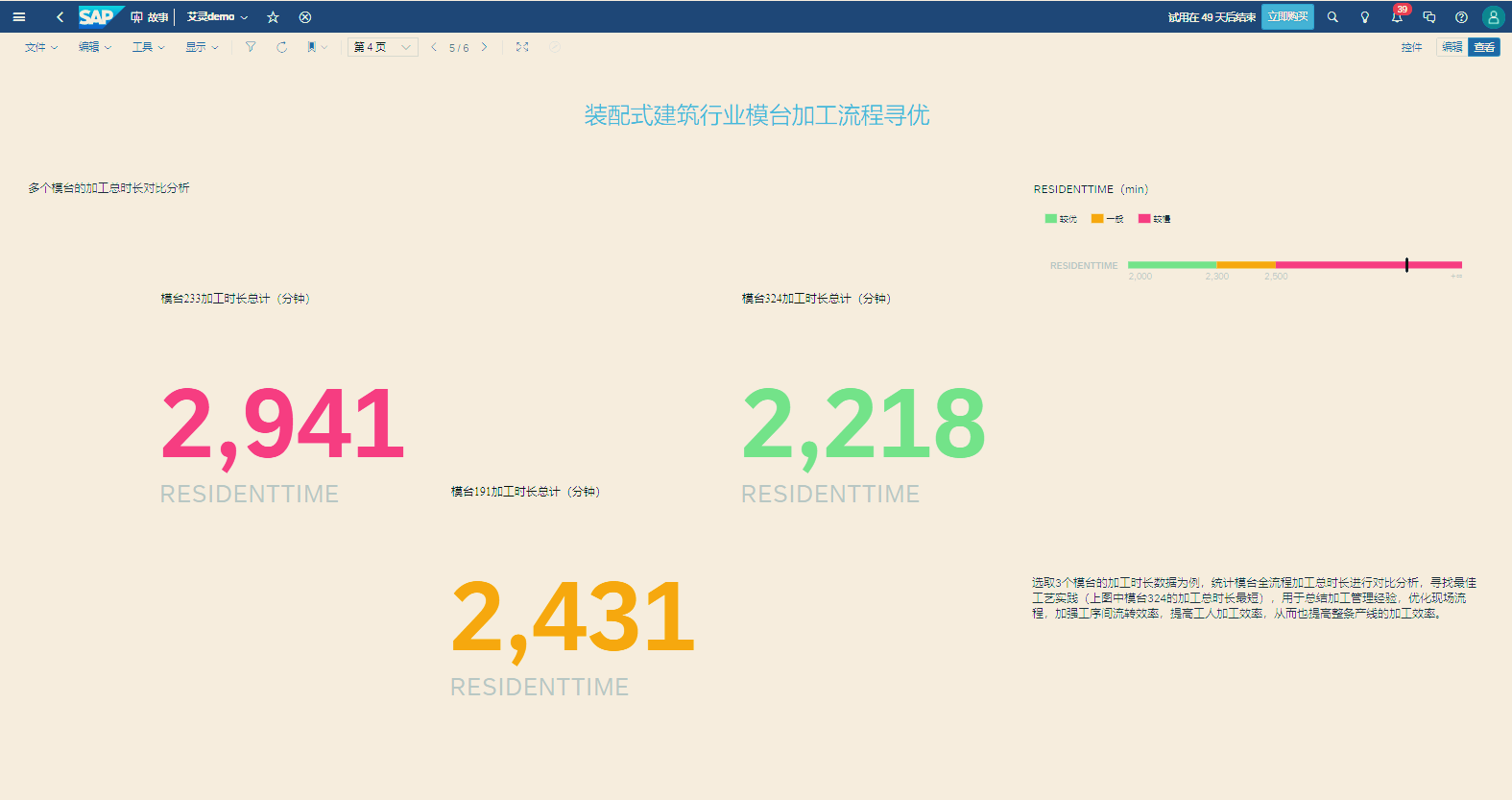Open the notifications bell

(1397, 17)
